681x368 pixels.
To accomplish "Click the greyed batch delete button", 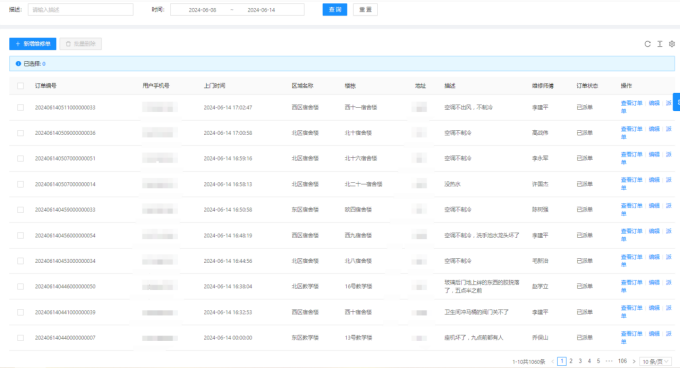I will coord(81,44).
